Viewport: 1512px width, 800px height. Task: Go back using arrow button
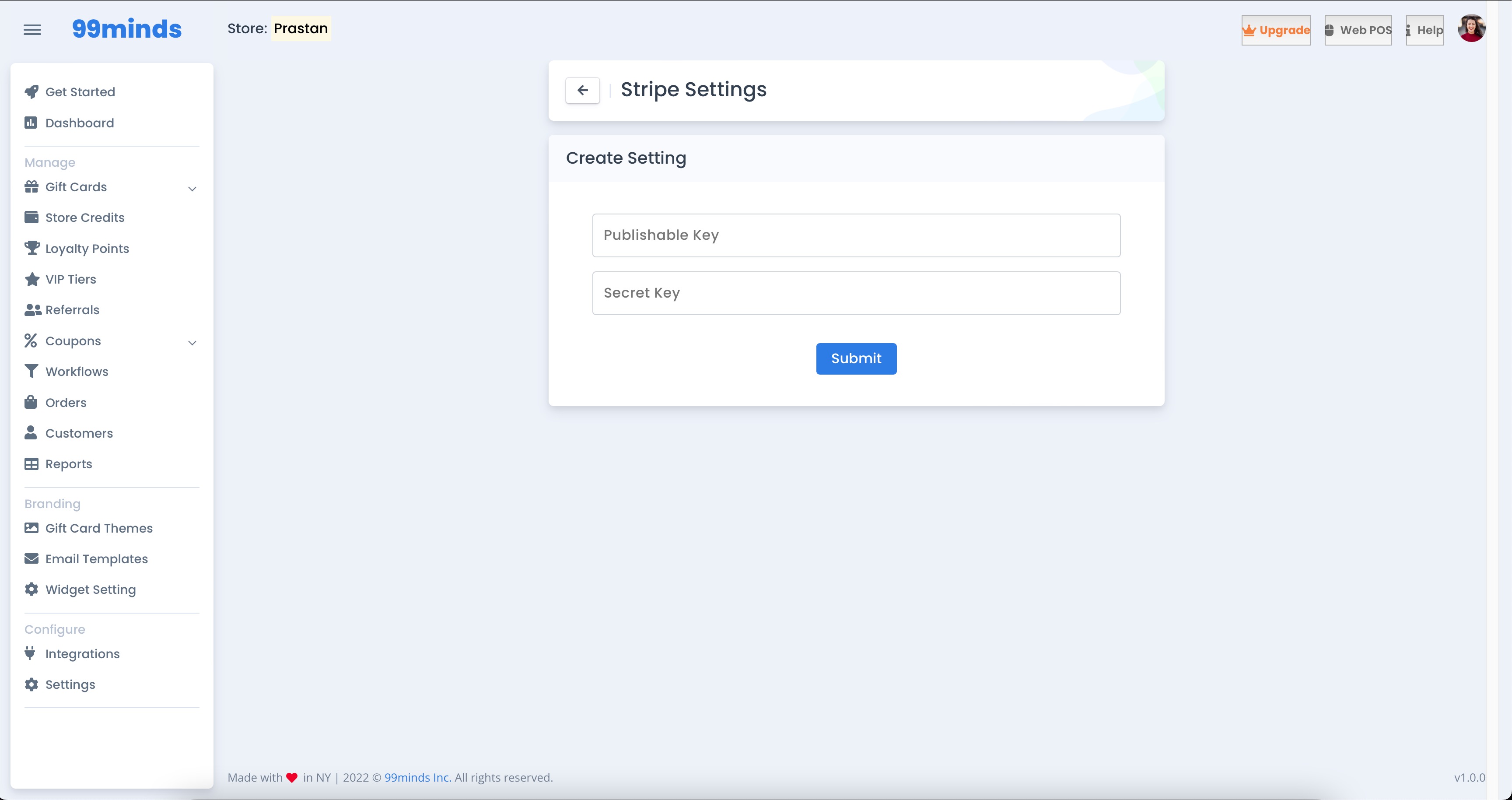pos(582,91)
